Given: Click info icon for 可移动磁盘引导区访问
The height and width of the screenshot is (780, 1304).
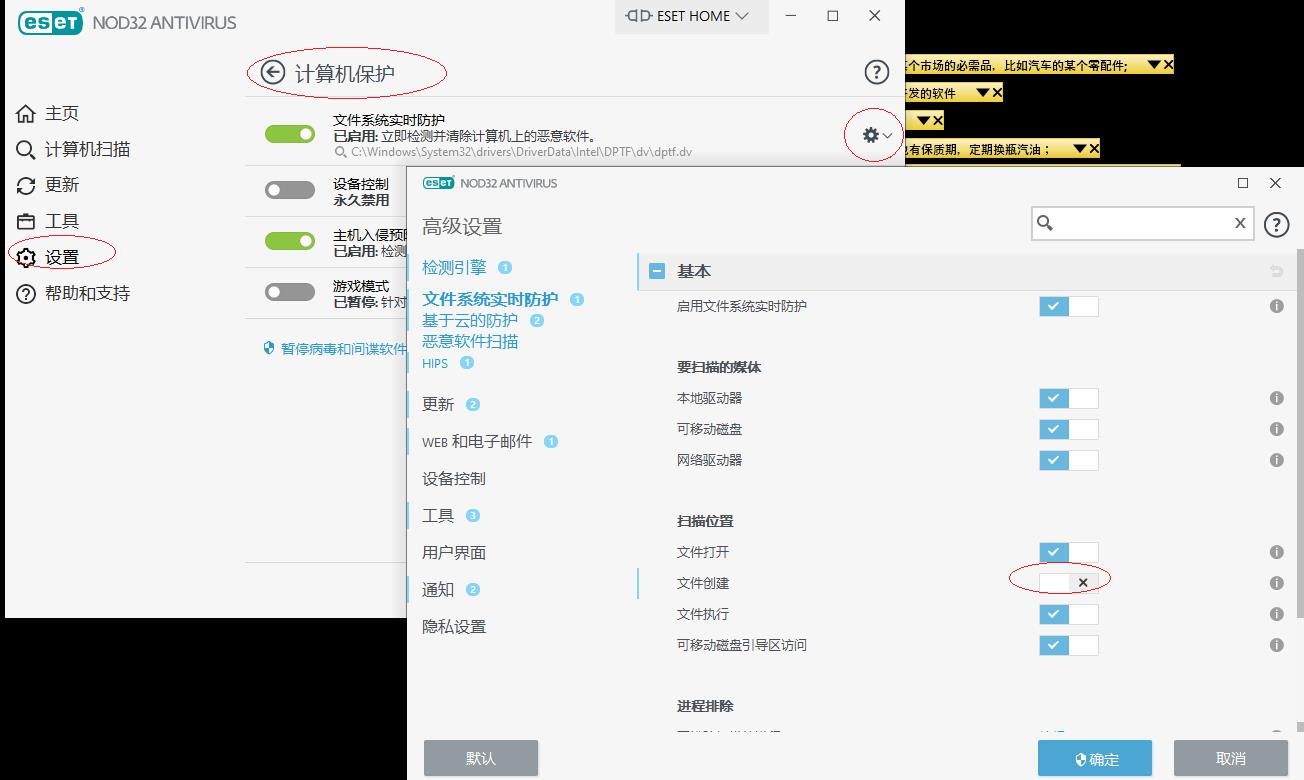Looking at the screenshot, I should pyautogui.click(x=1276, y=645).
